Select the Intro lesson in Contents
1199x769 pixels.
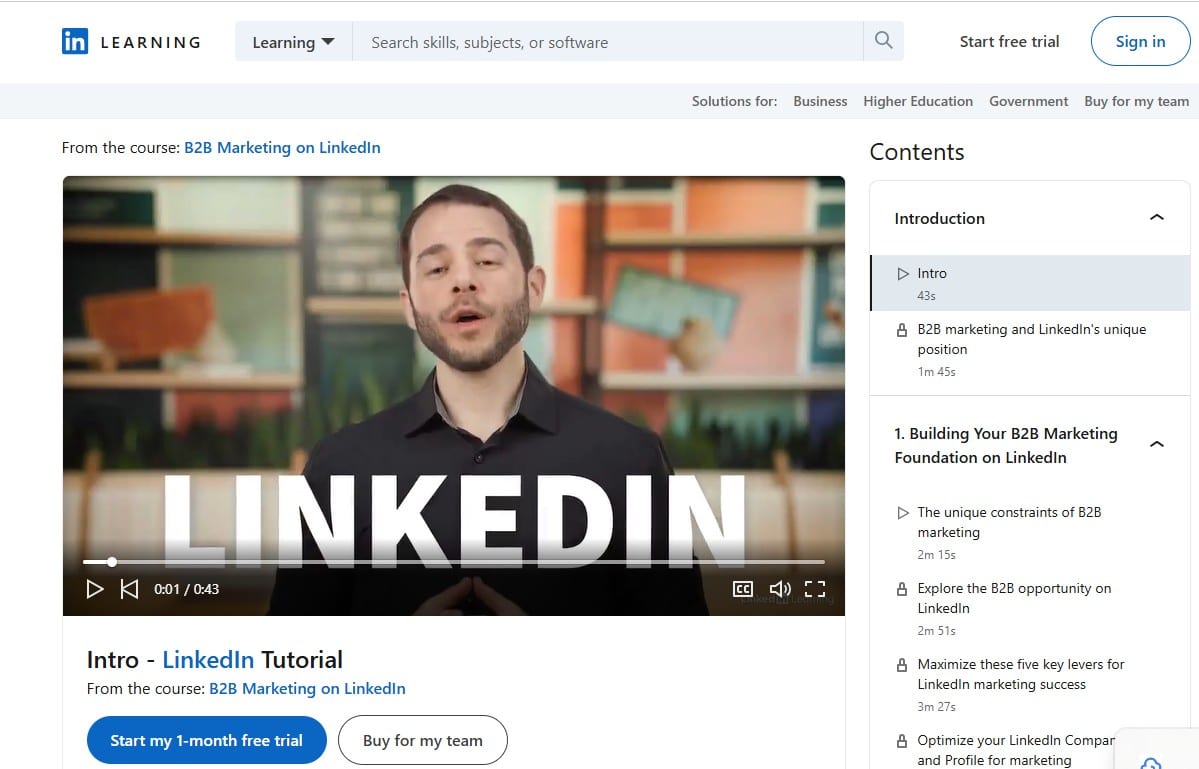point(1030,283)
